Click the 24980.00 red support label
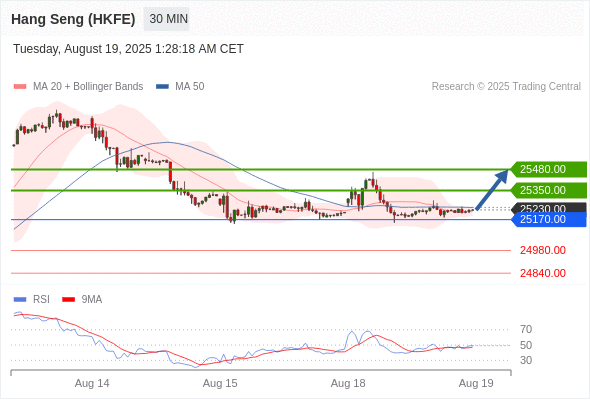 pos(543,250)
